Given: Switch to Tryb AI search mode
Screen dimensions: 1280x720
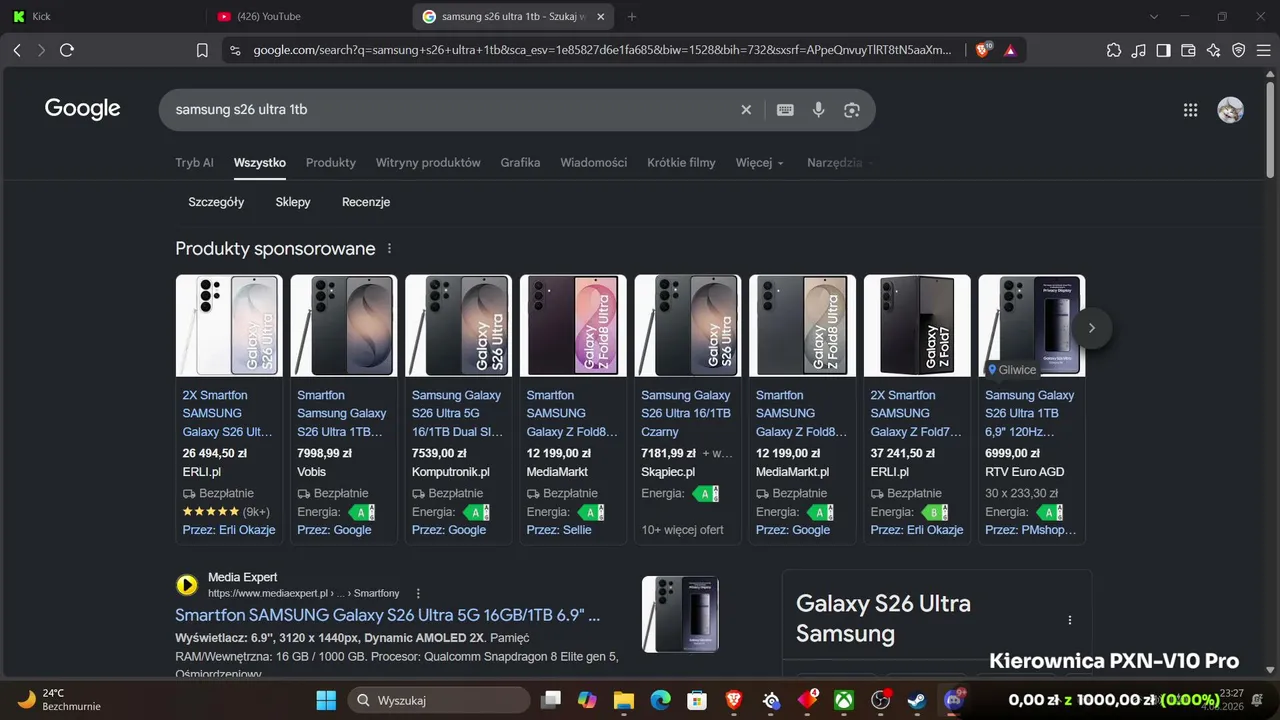Looking at the screenshot, I should tap(194, 163).
